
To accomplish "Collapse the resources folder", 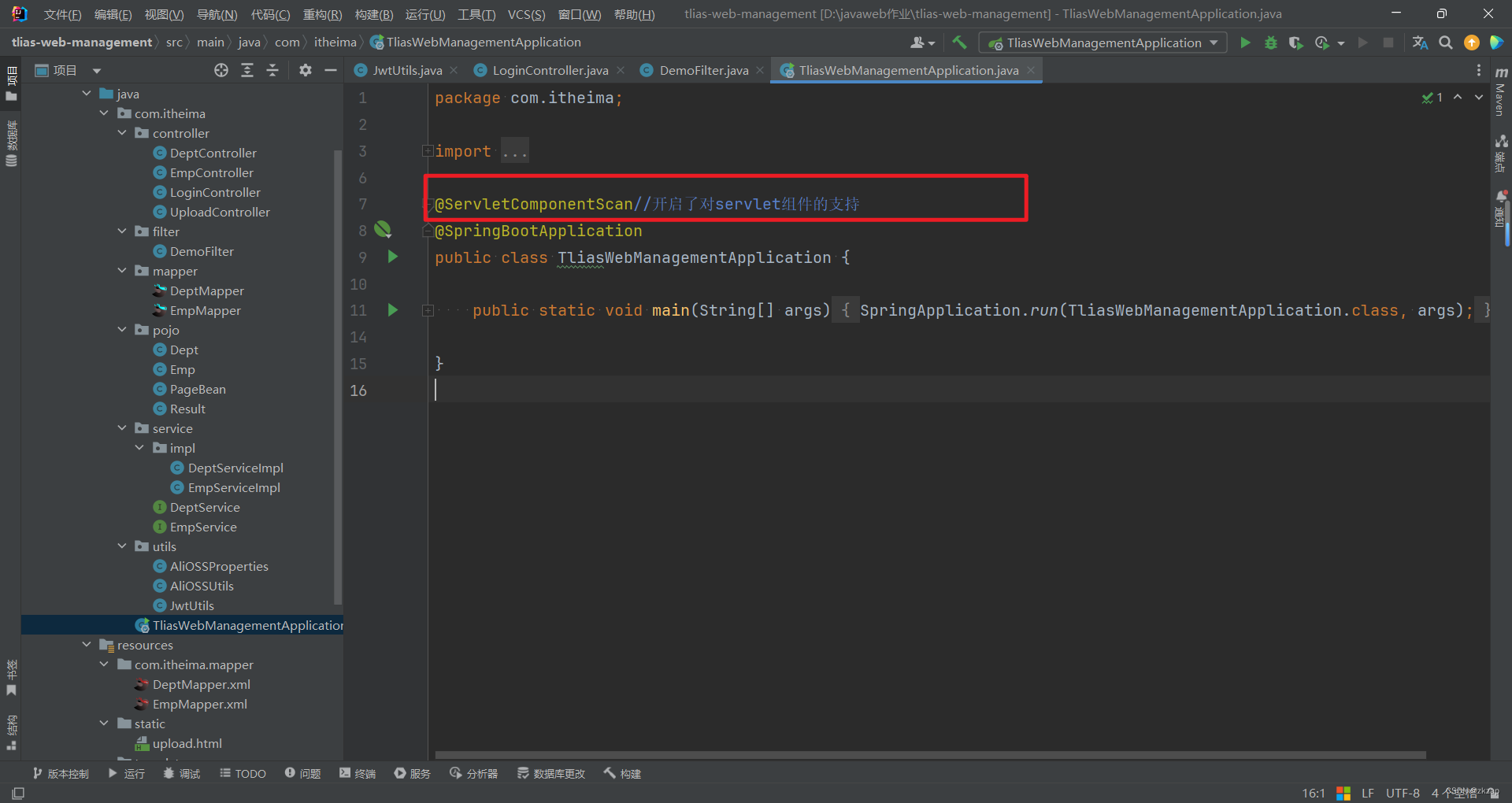I will pyautogui.click(x=87, y=645).
